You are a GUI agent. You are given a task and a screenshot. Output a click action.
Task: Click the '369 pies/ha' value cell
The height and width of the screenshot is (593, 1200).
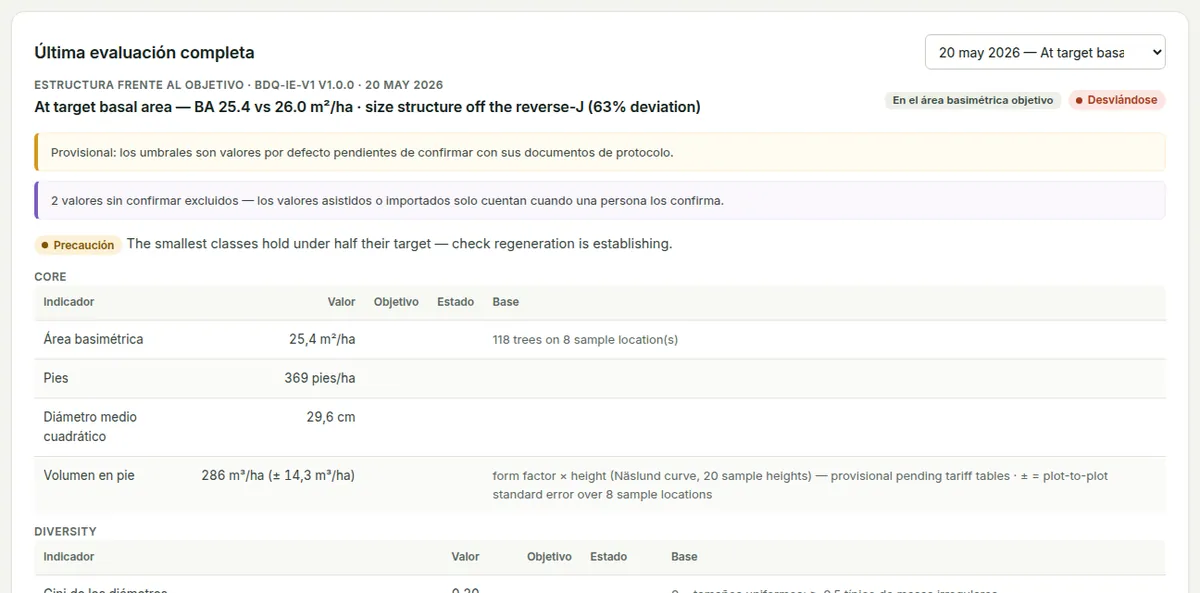pos(320,378)
